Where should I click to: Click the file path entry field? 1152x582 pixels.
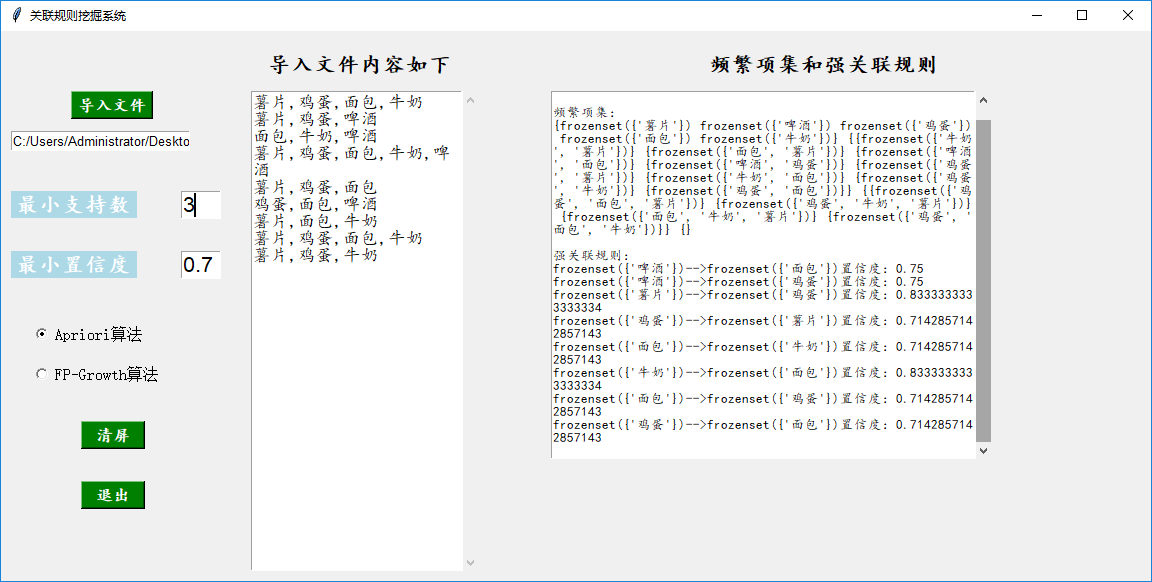[x=101, y=141]
